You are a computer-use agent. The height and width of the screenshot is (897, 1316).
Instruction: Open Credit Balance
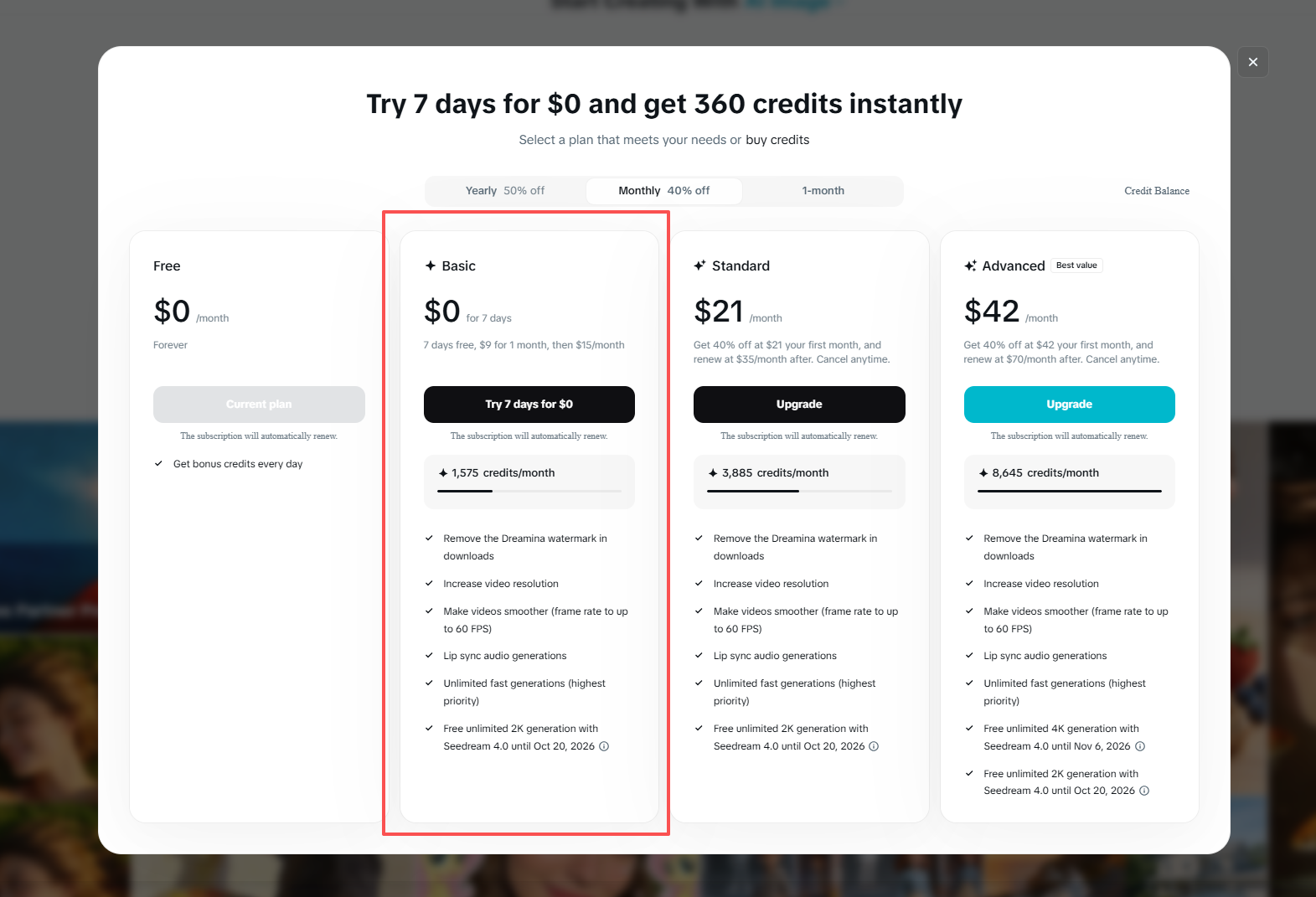[x=1156, y=191]
